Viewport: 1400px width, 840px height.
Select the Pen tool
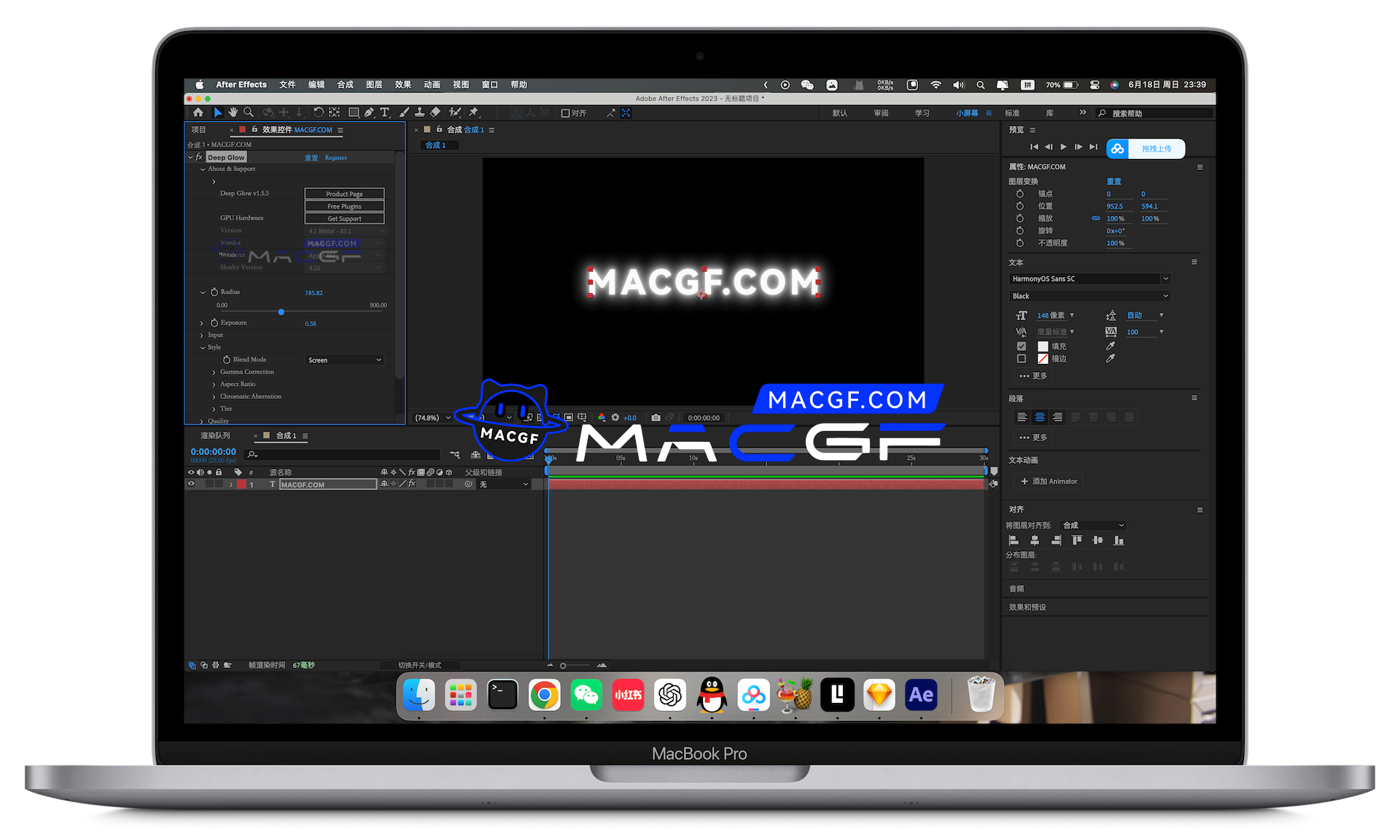(x=369, y=112)
